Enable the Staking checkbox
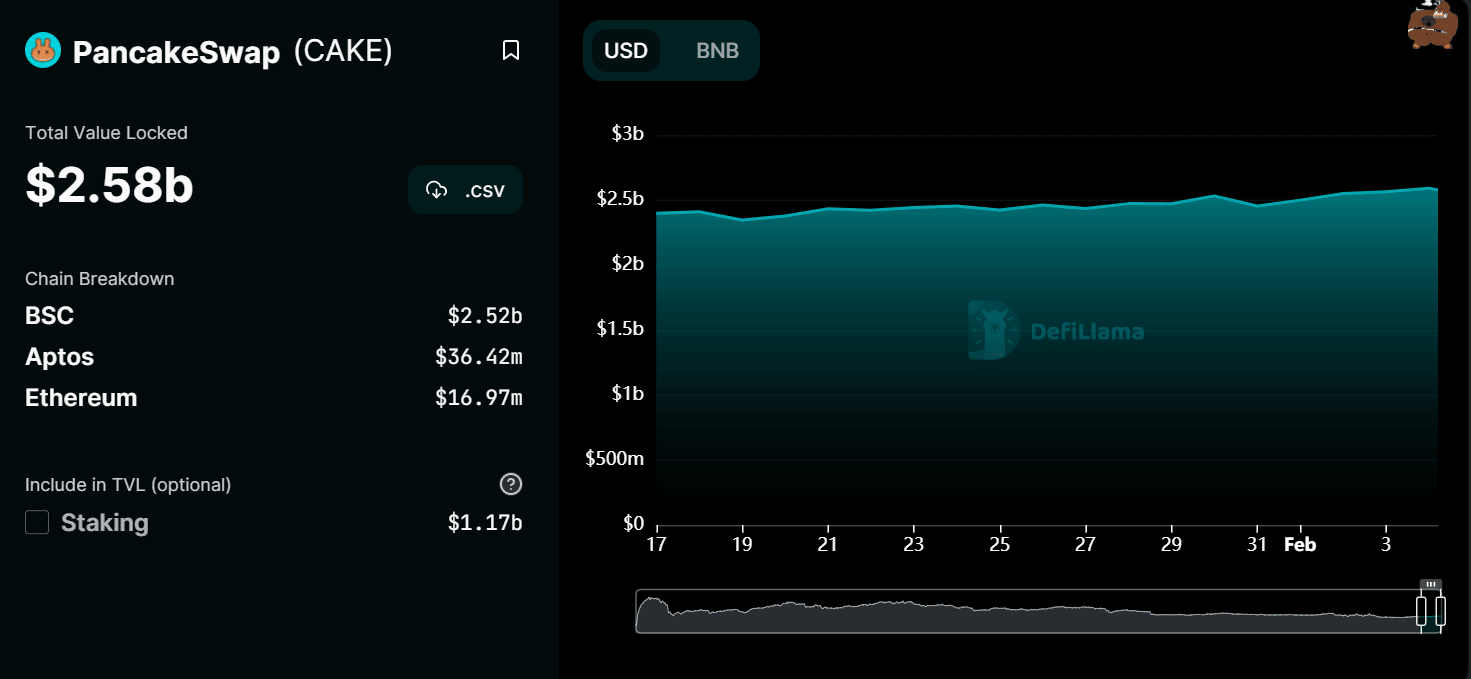 pyautogui.click(x=37, y=522)
